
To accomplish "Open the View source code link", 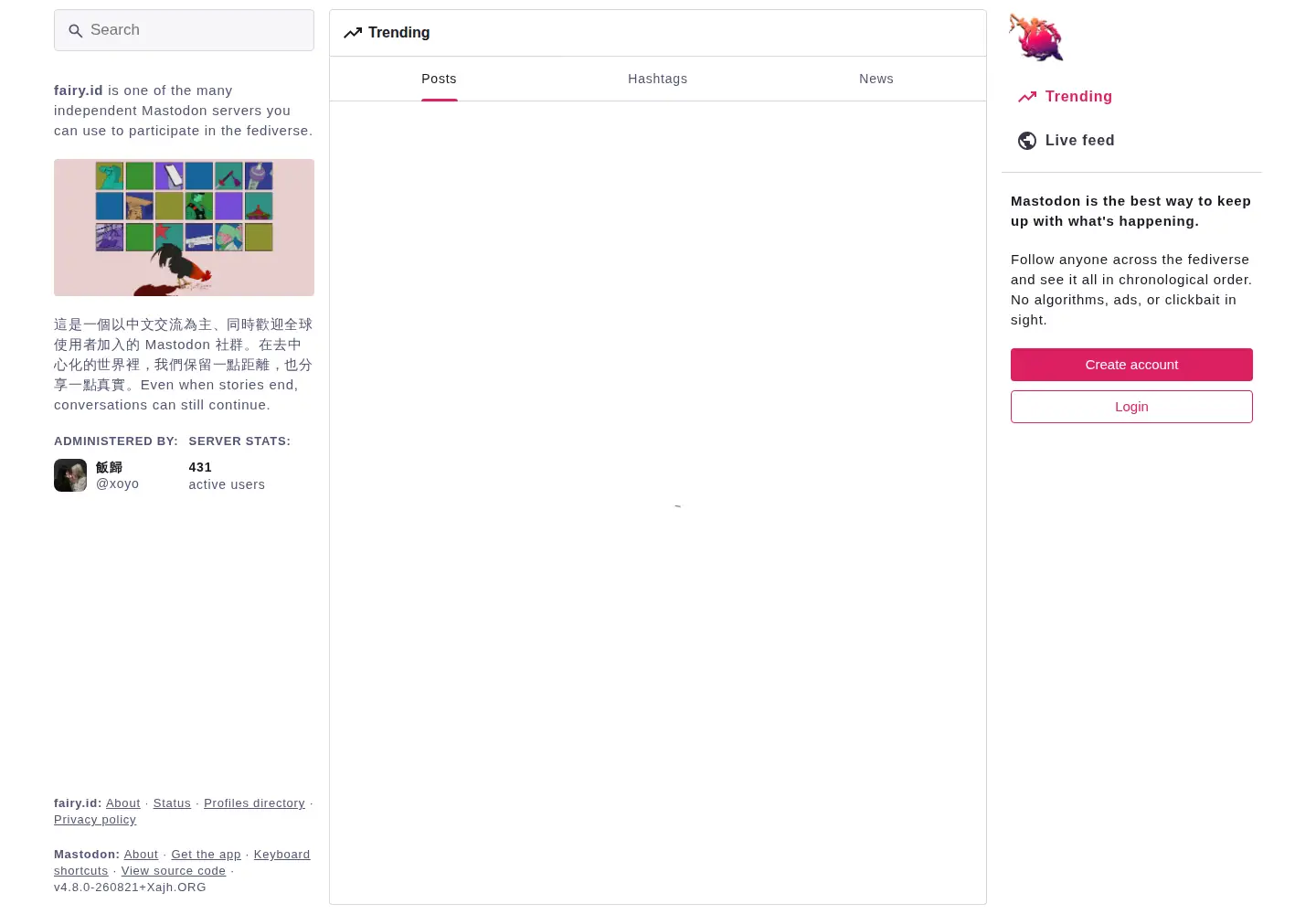I will coord(174,871).
